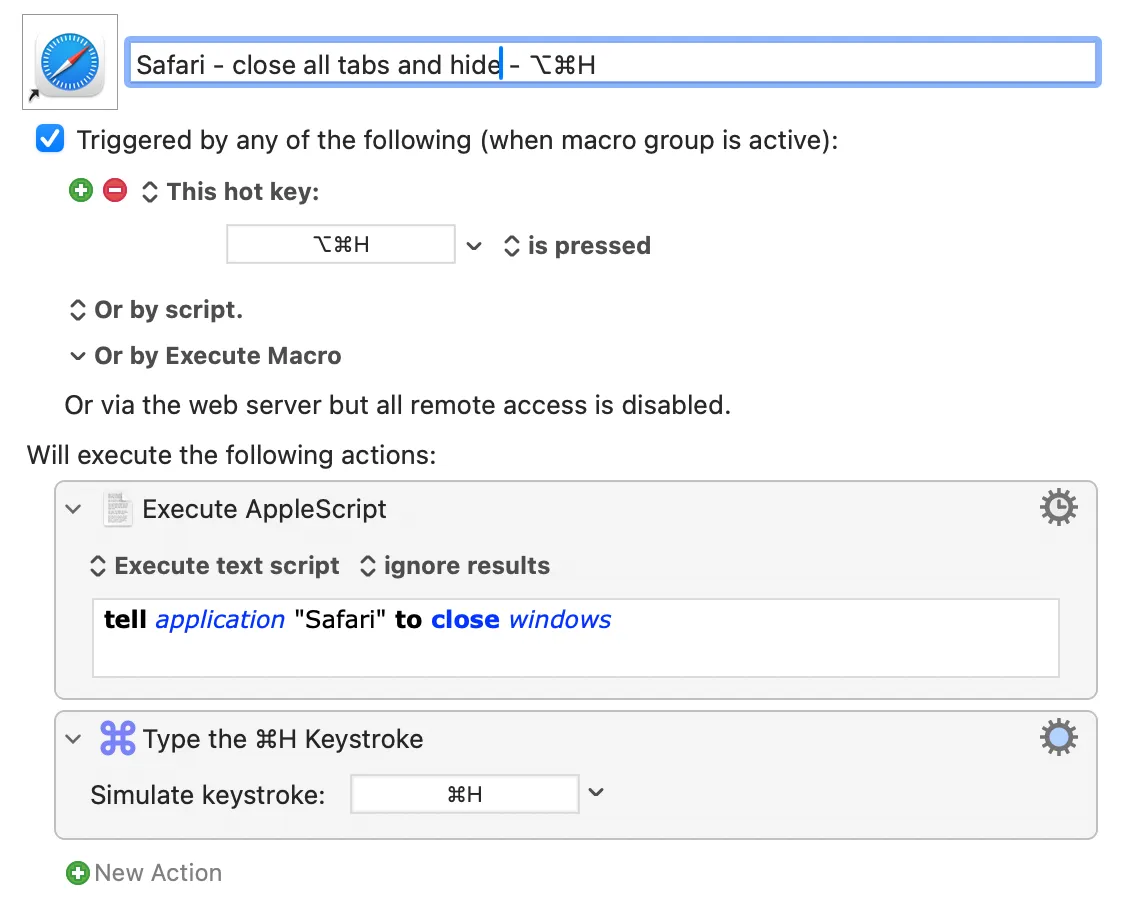The height and width of the screenshot is (904, 1124).
Task: Open dropdown next to Simulate keystroke field
Action: [596, 793]
